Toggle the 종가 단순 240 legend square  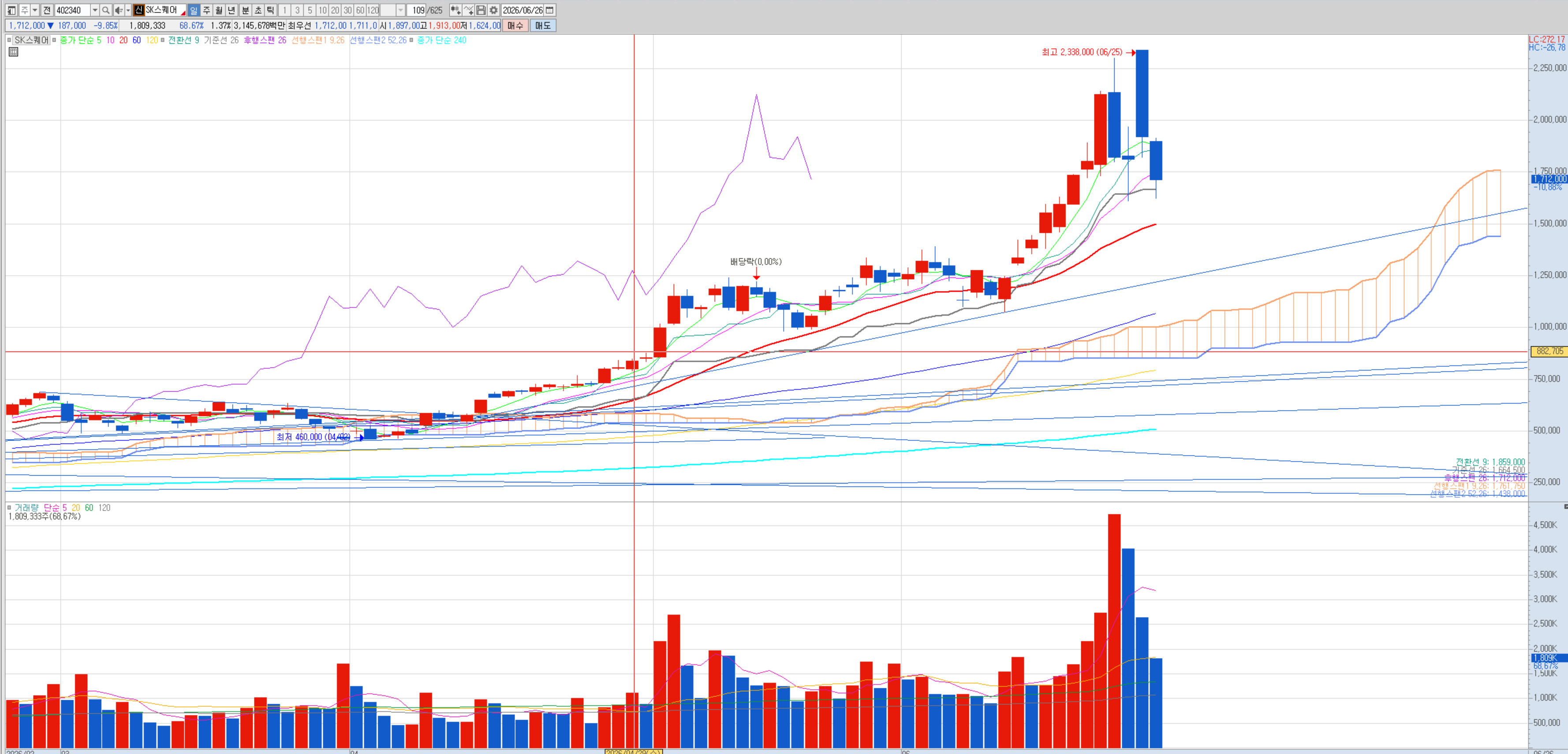point(411,40)
